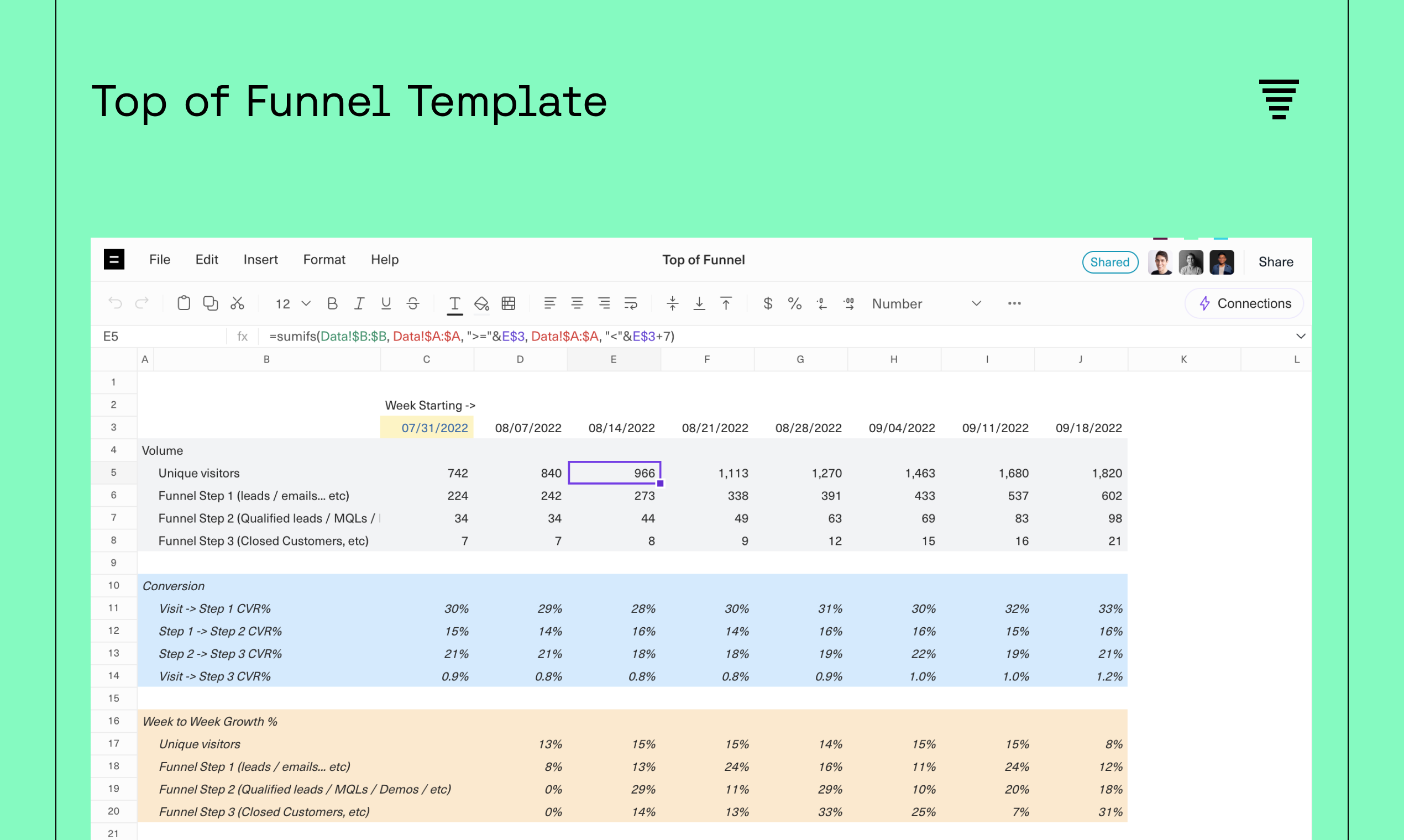Align text to center

pyautogui.click(x=577, y=303)
